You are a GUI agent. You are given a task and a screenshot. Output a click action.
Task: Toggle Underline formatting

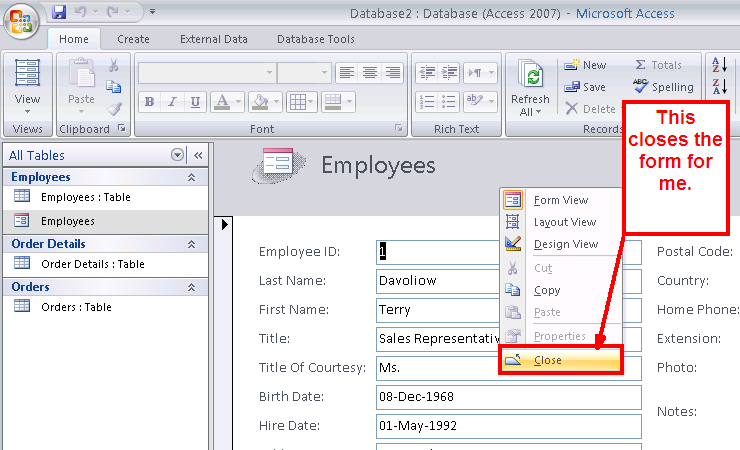point(195,102)
